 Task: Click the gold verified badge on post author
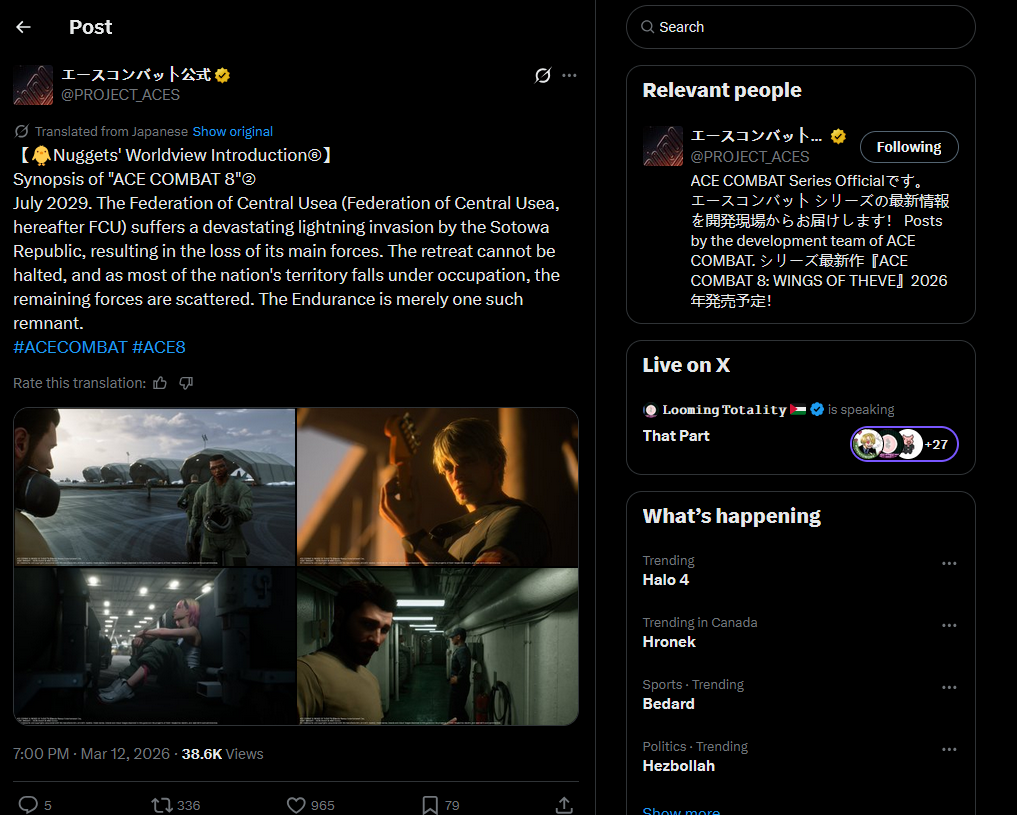coord(222,75)
